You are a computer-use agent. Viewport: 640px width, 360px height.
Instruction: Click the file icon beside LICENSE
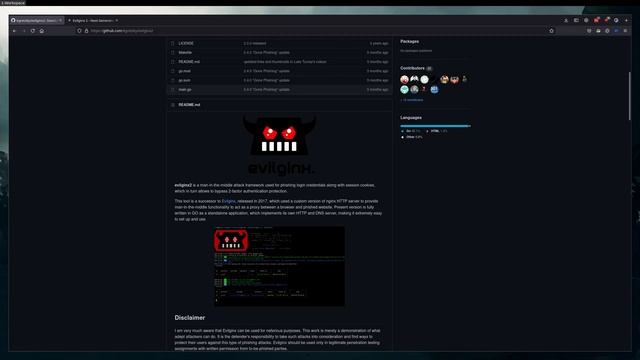coord(173,43)
